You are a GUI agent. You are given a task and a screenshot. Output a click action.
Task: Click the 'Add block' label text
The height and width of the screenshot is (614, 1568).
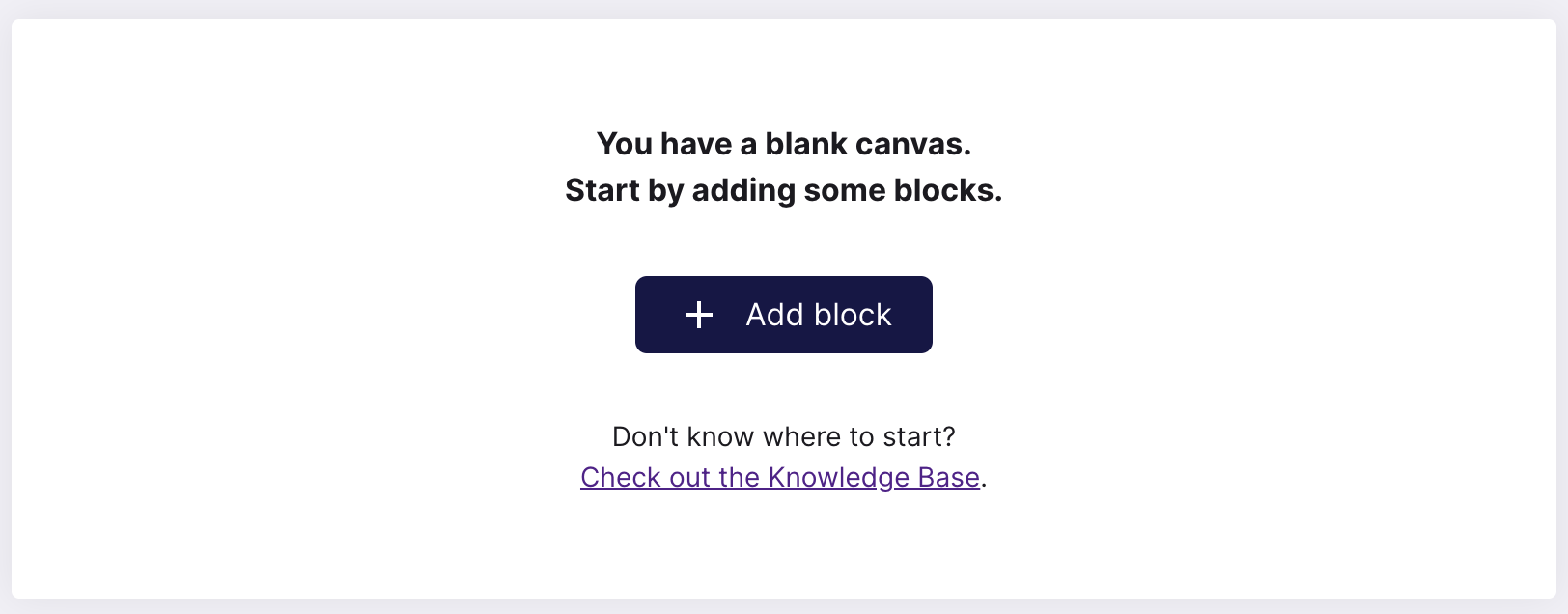point(819,315)
